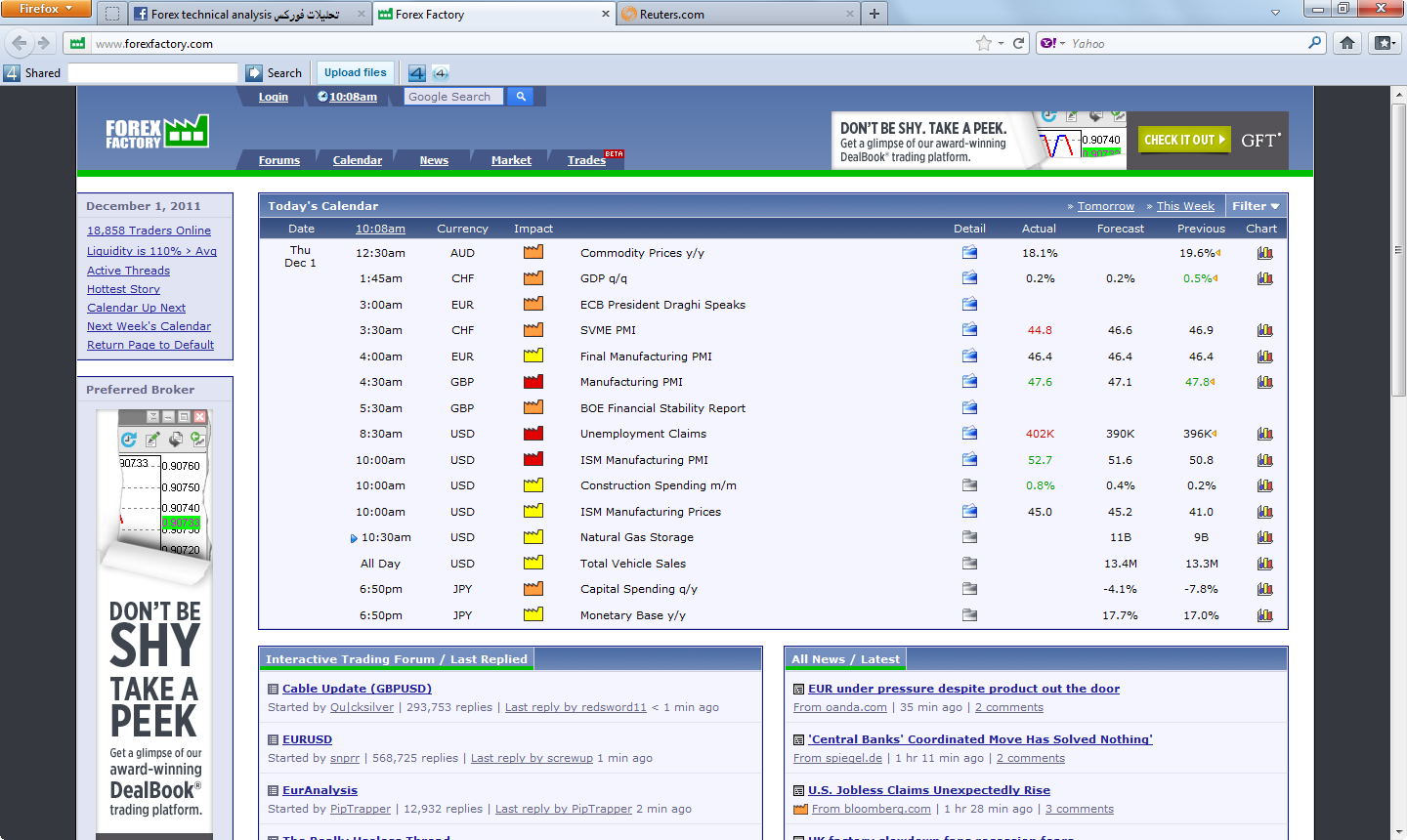Open the Forums menu
The height and width of the screenshot is (840, 1407).
click(x=279, y=160)
